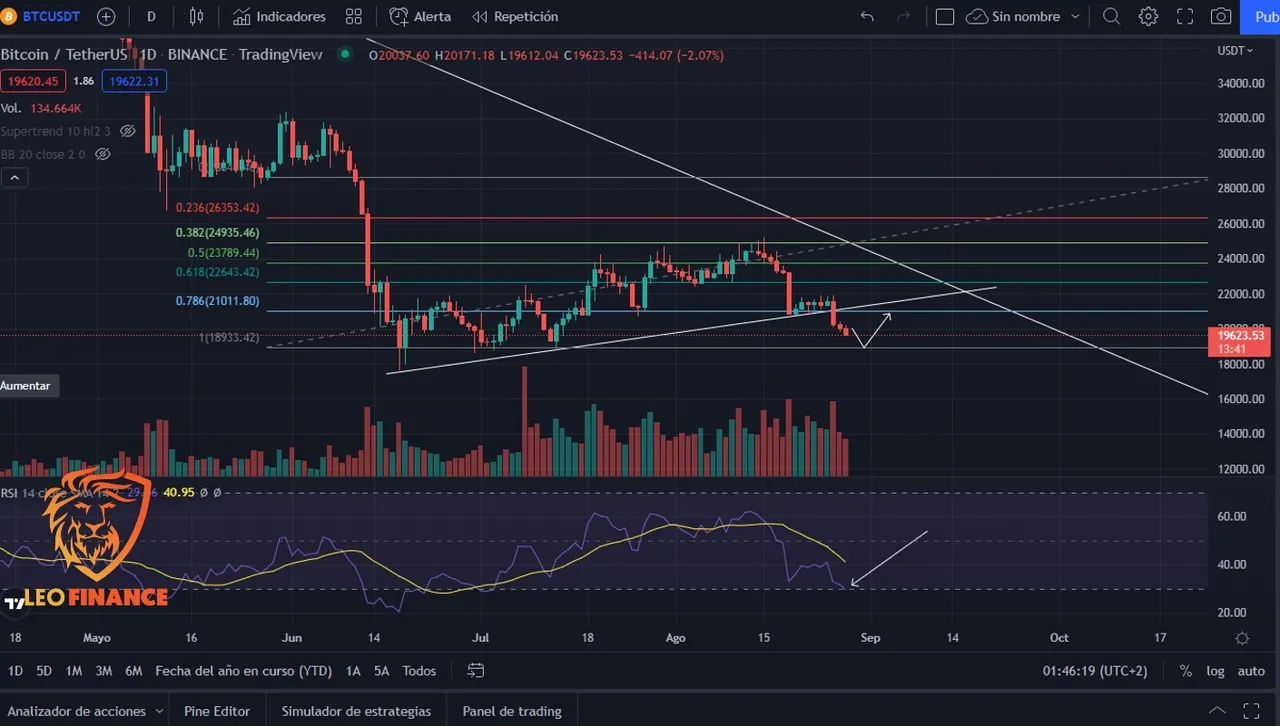Toggle log scale mode
The height and width of the screenshot is (726, 1280).
point(1215,671)
